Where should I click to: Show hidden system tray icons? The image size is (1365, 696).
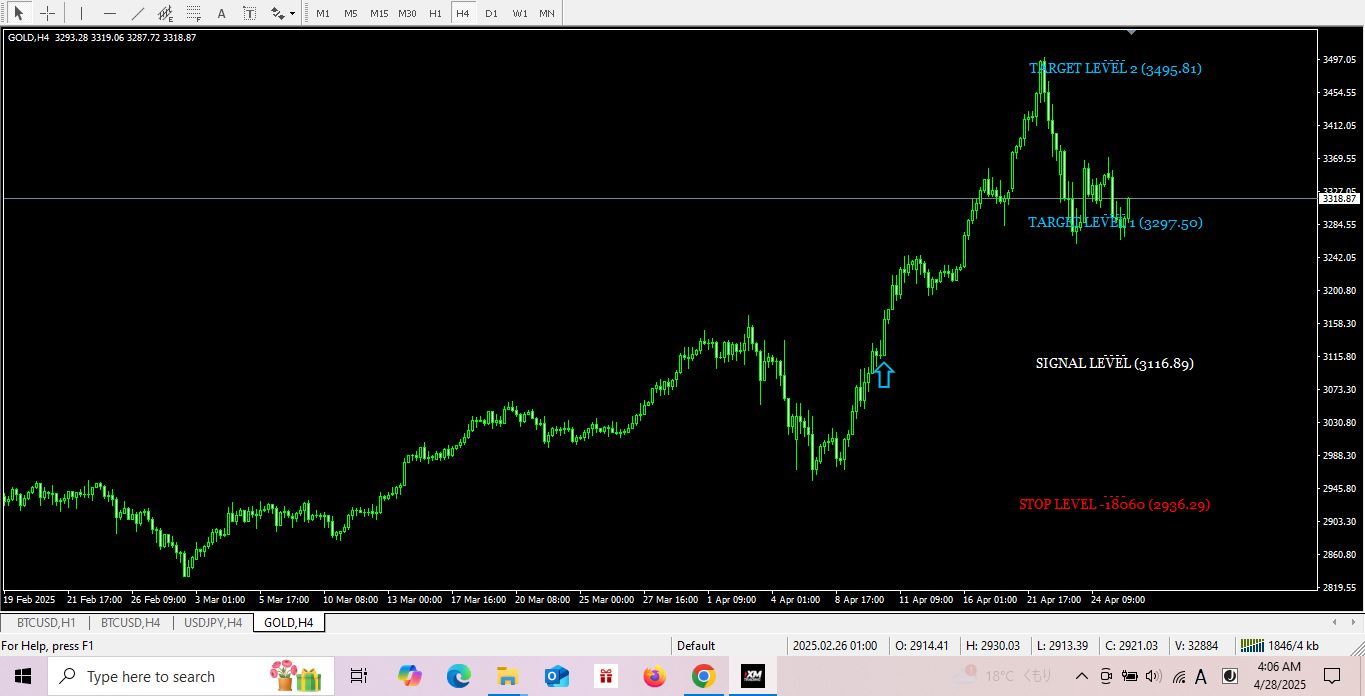(1082, 676)
